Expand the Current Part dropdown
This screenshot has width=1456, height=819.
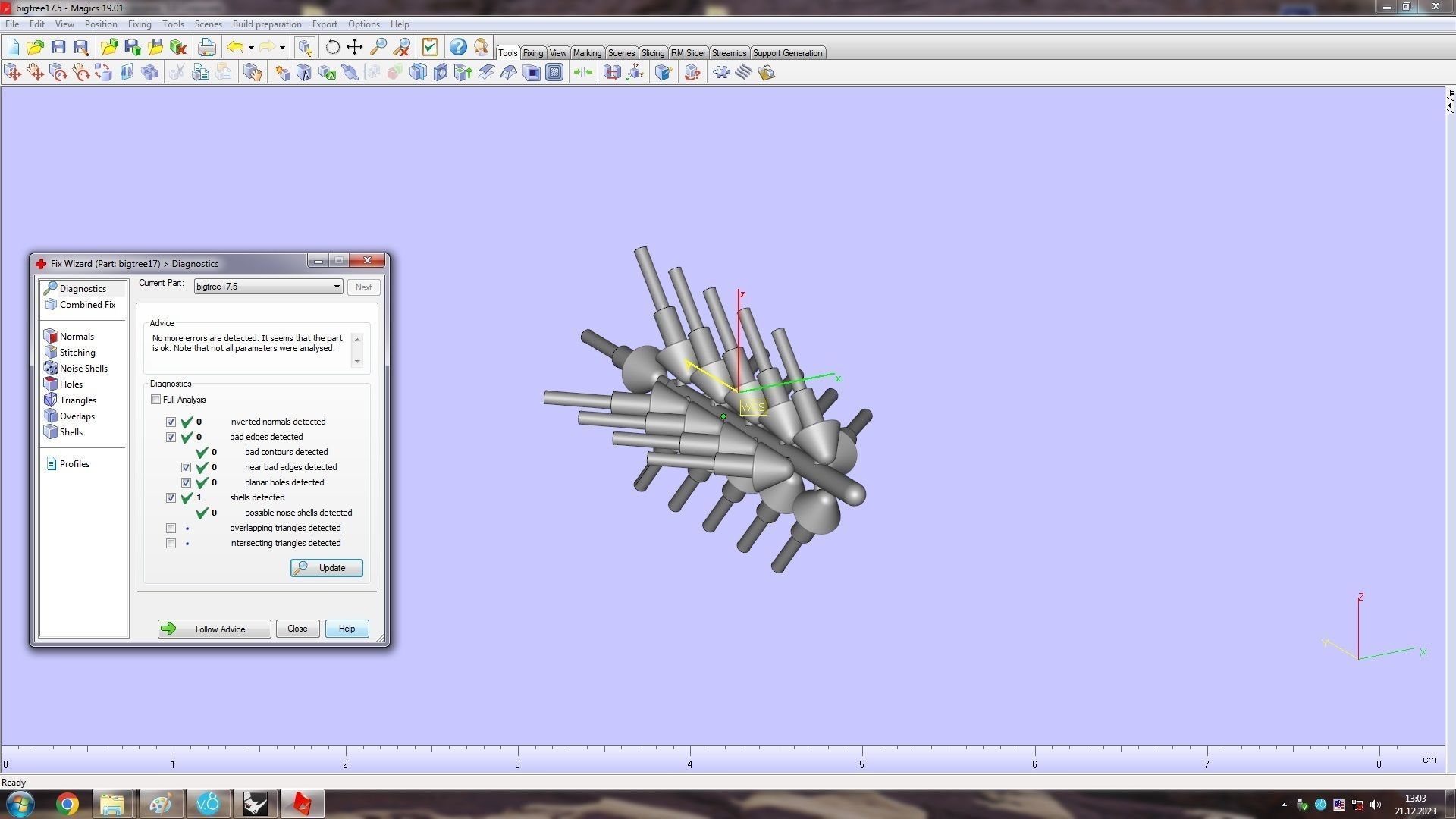(x=337, y=287)
